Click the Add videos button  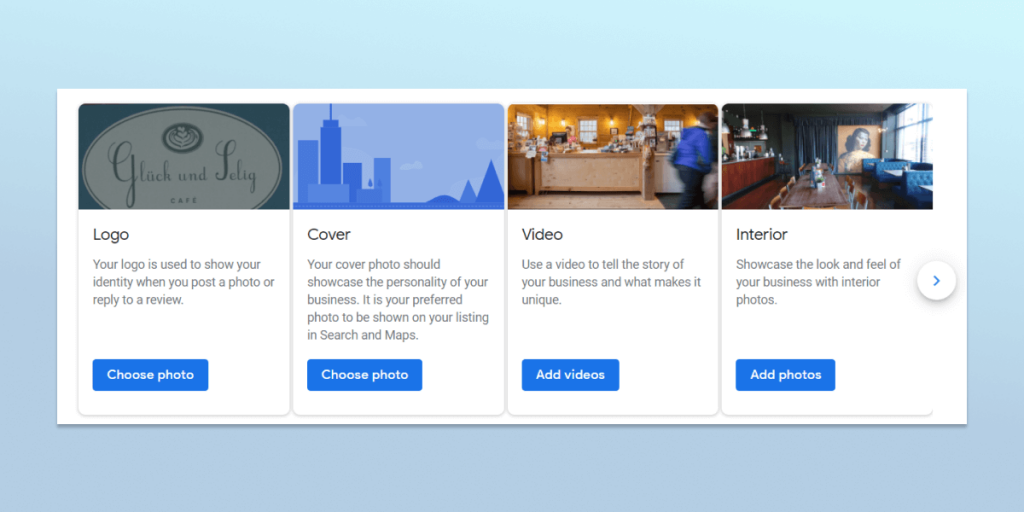tap(570, 375)
